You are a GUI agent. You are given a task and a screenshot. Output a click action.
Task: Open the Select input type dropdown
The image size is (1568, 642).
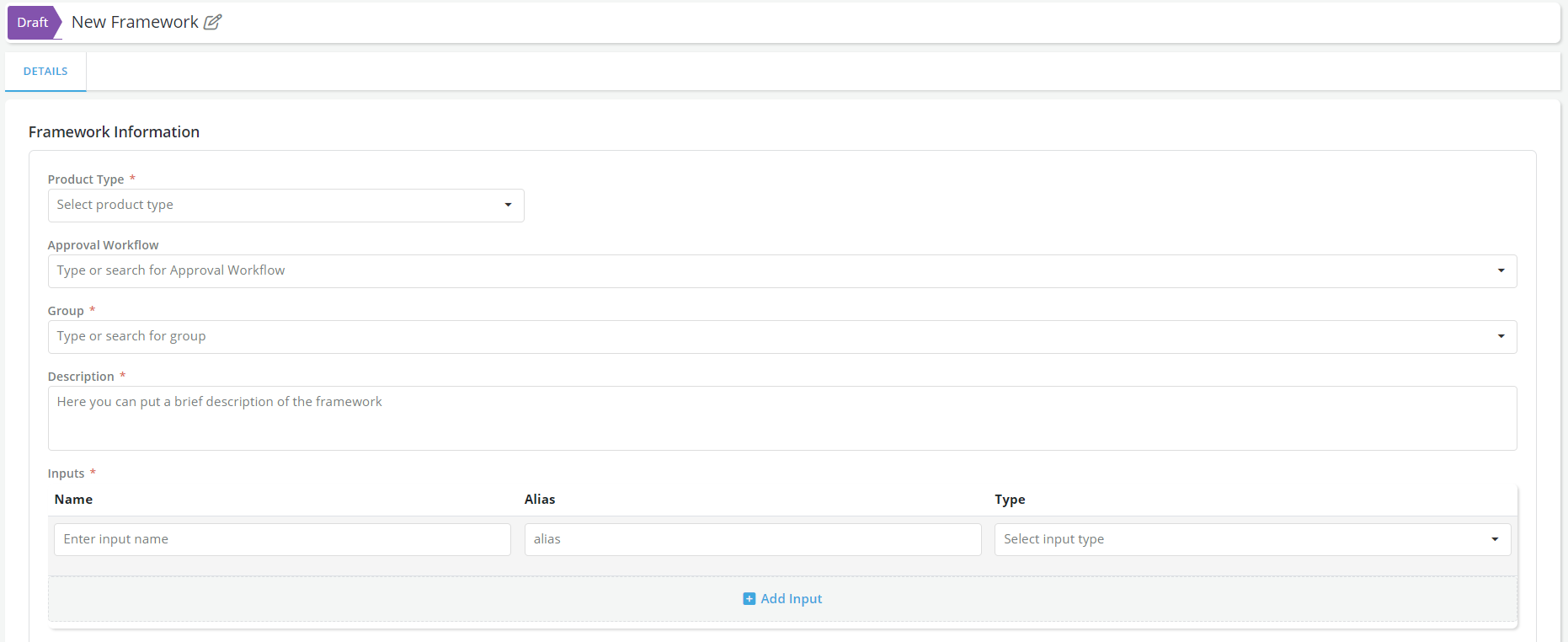pyautogui.click(x=1238, y=540)
